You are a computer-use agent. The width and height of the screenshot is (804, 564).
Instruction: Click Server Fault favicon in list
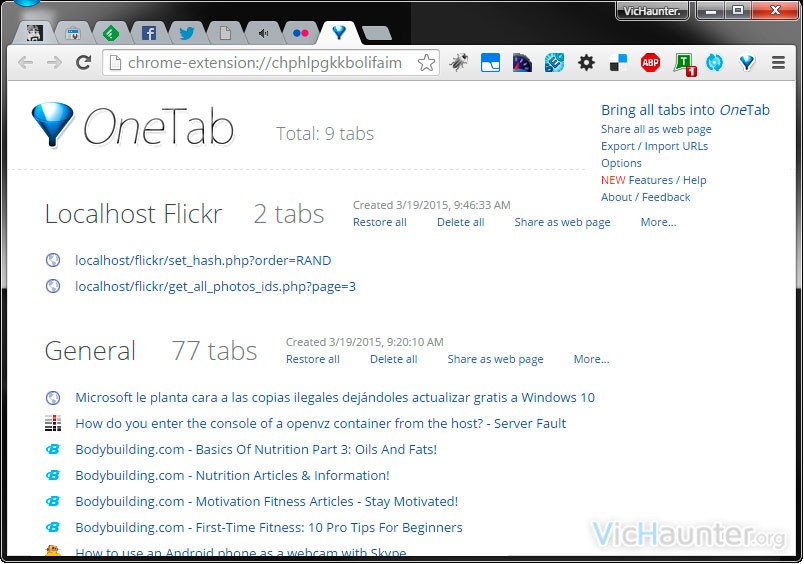coord(53,424)
